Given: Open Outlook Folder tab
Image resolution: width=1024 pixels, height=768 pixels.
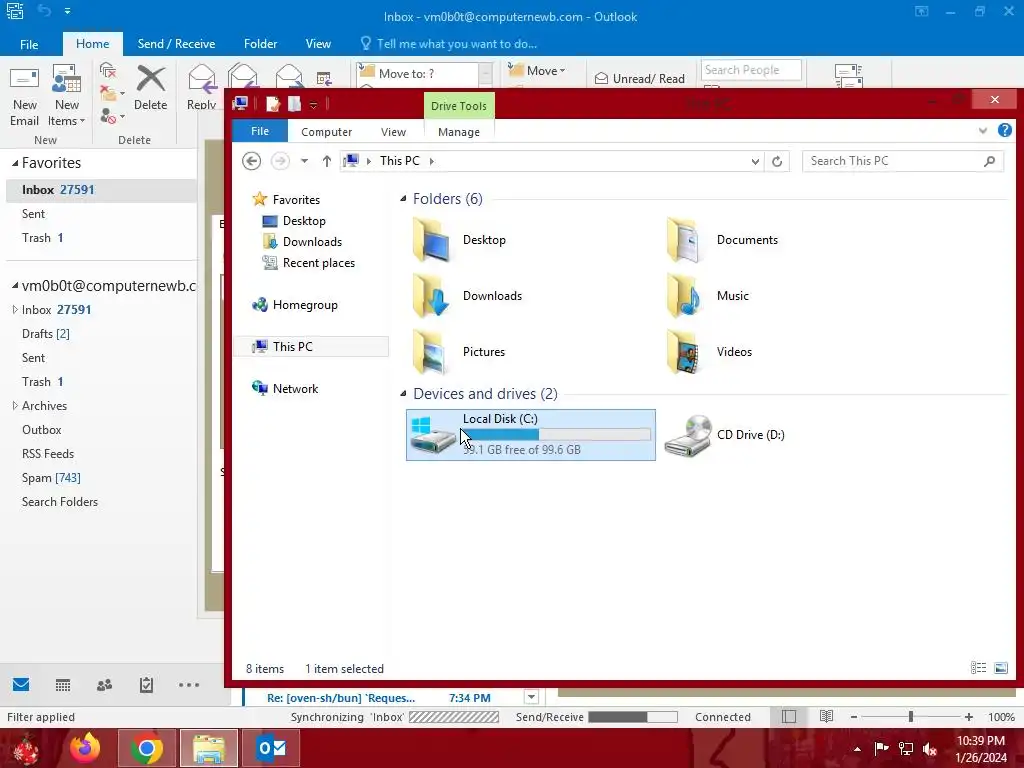Looking at the screenshot, I should 261,44.
